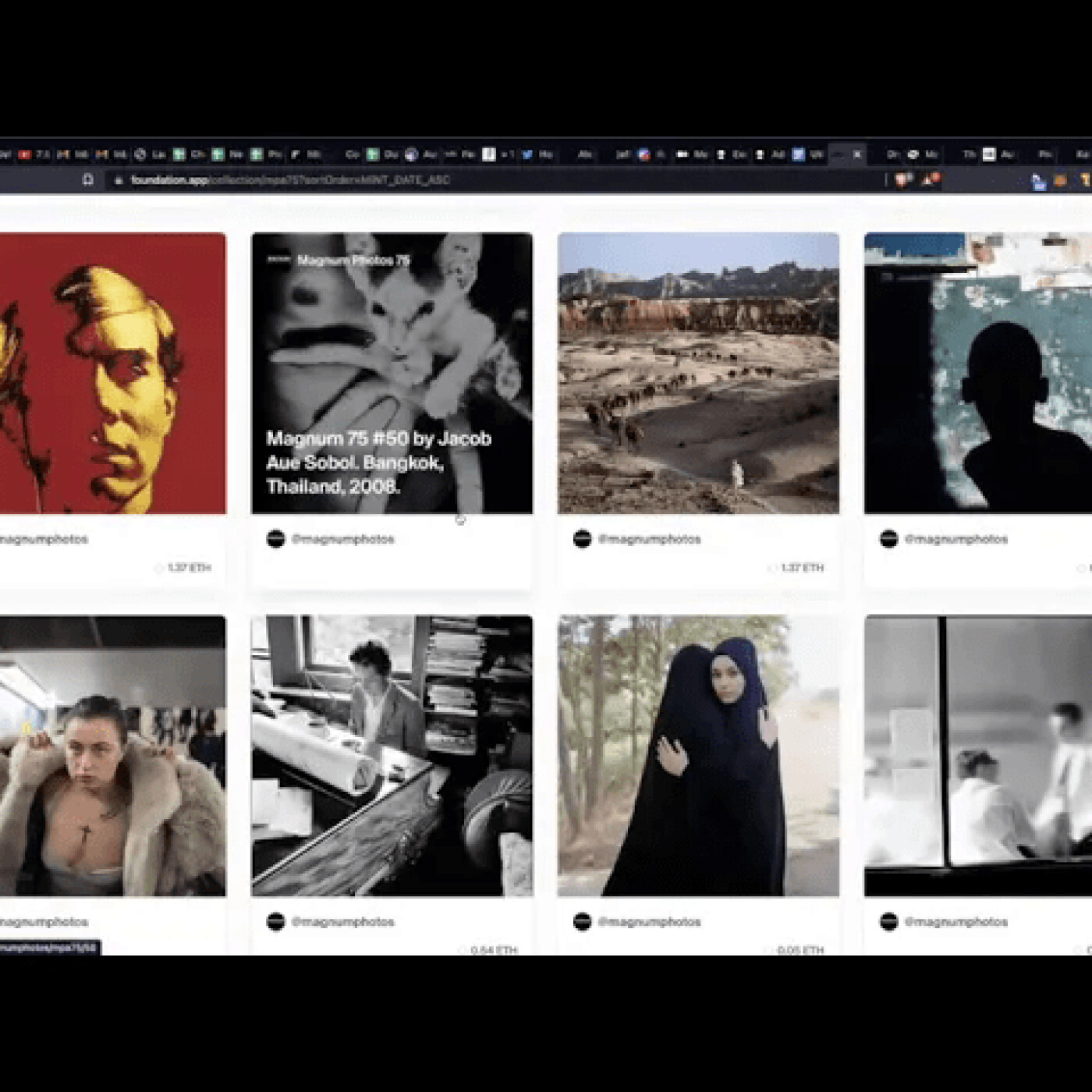This screenshot has height=1092, width=1092.
Task: Switch to the tab labeled jaf
Action: tap(622, 154)
